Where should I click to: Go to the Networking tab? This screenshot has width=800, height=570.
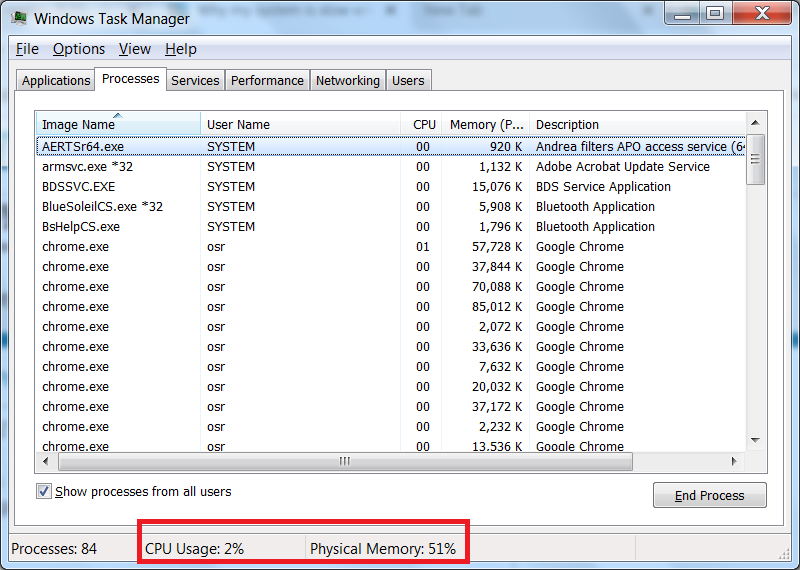[347, 81]
